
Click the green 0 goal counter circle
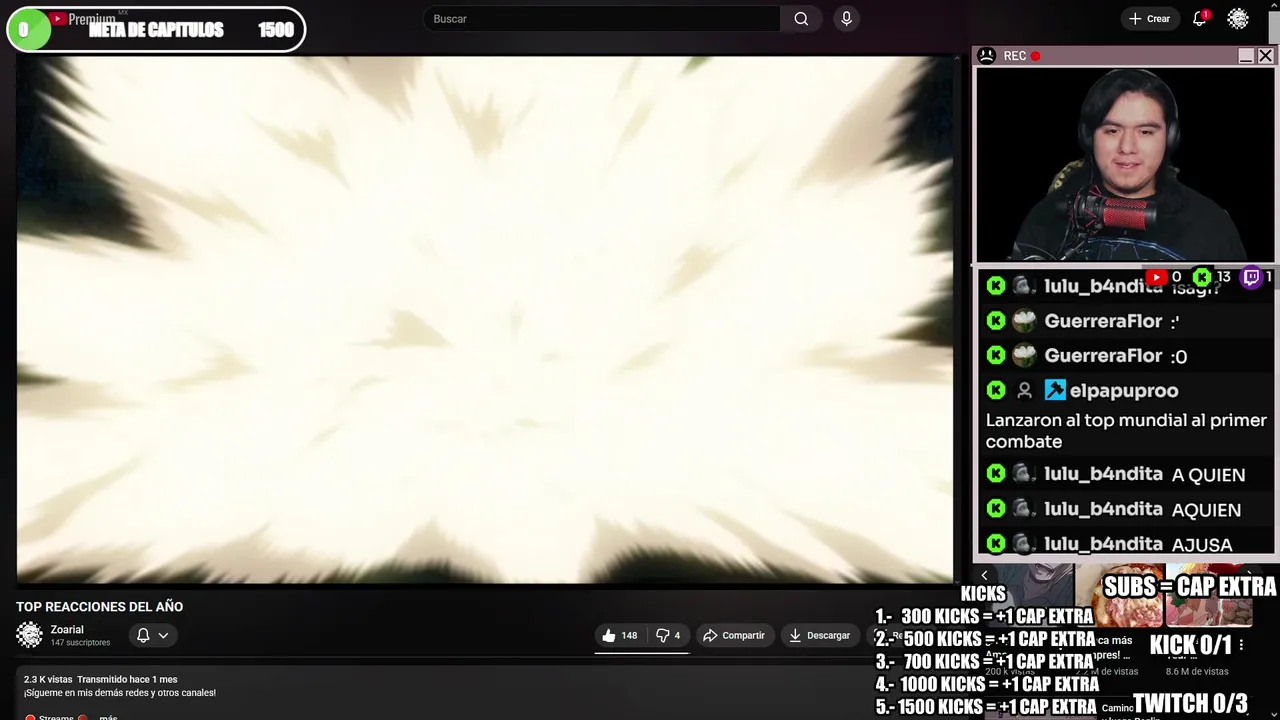[x=28, y=30]
